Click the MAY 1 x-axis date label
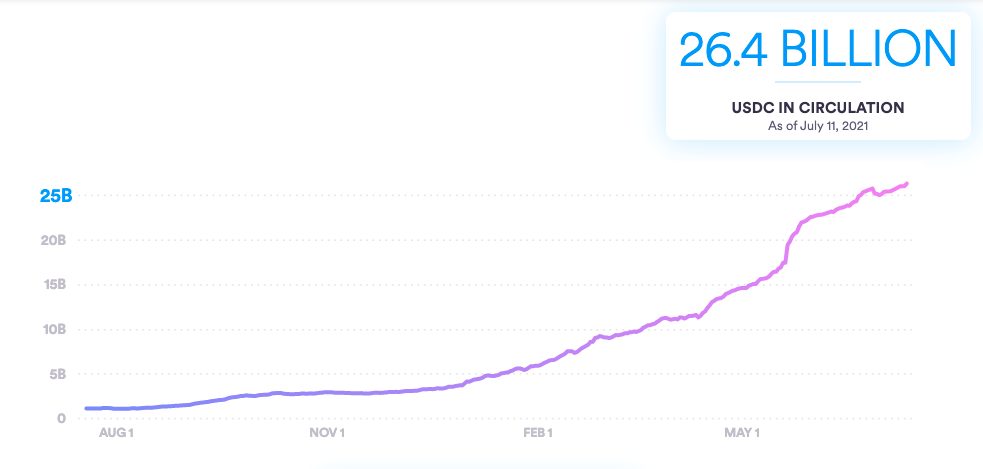 click(x=741, y=433)
